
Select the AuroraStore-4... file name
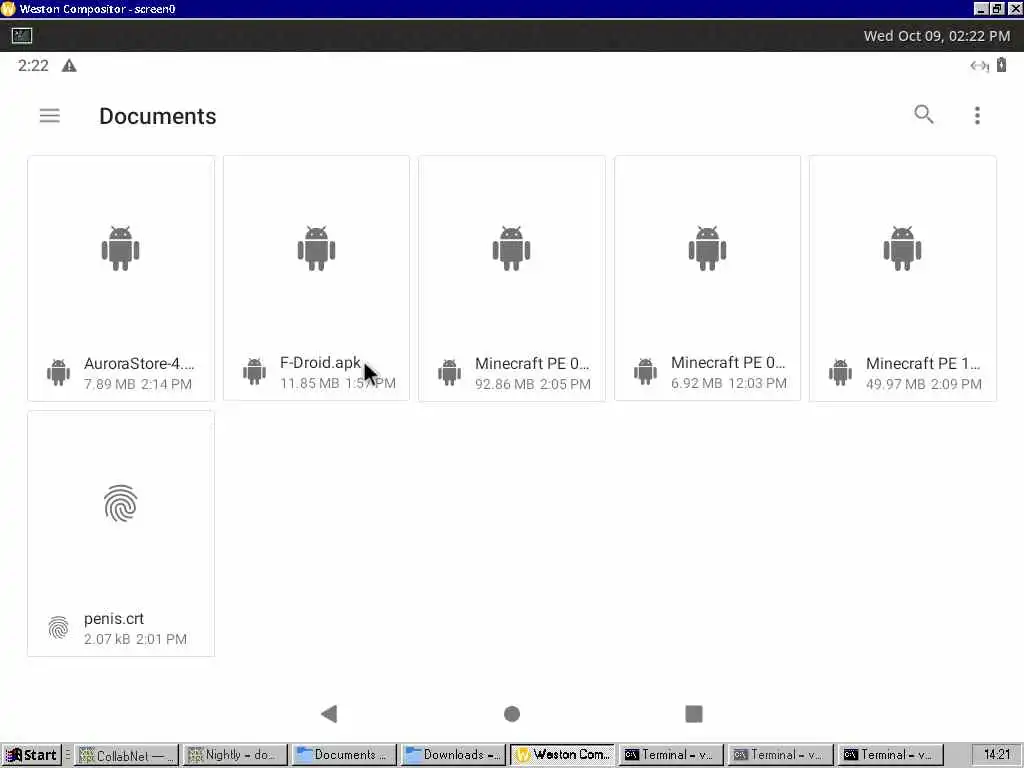[139, 364]
